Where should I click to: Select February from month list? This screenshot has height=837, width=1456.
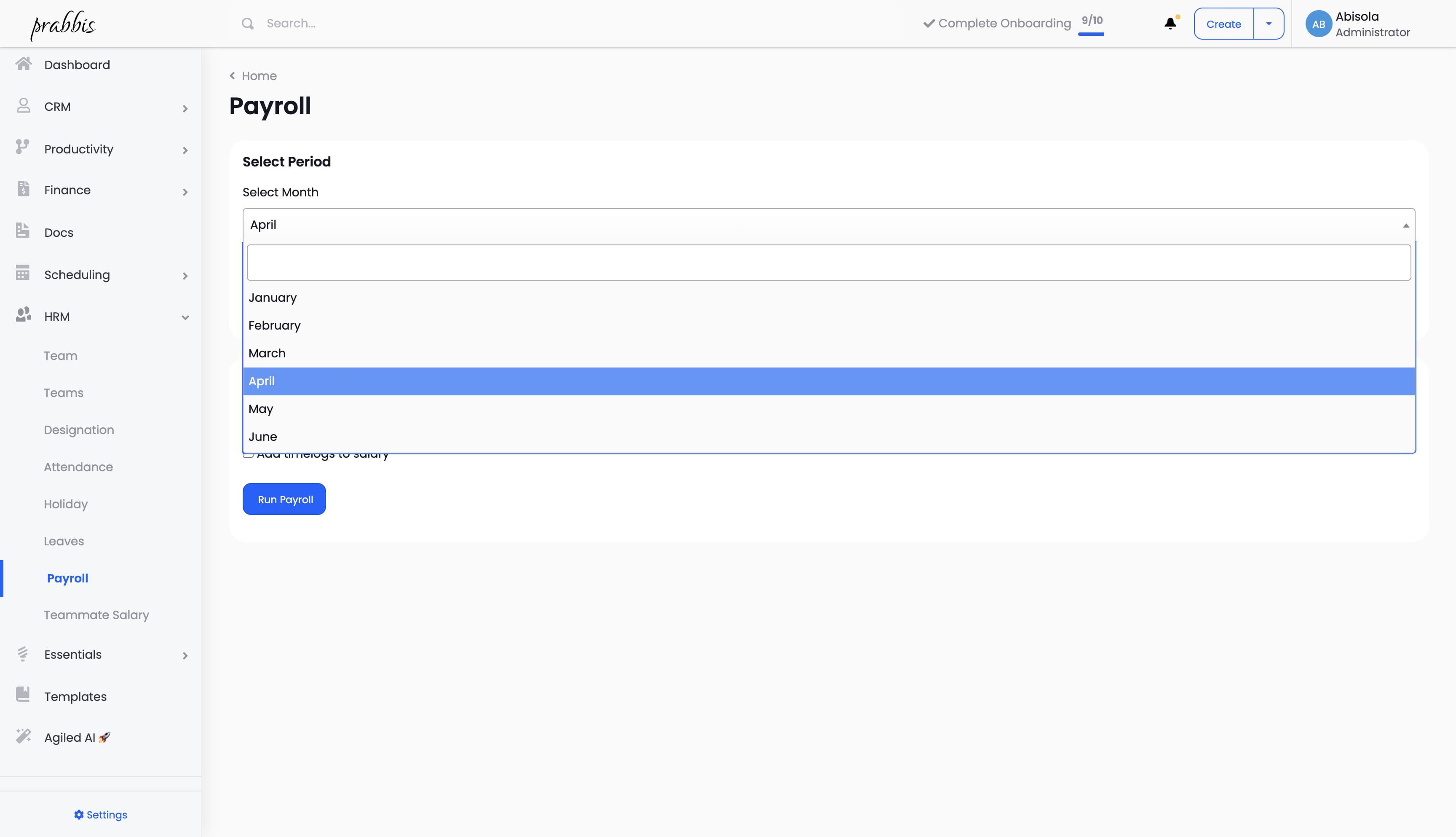829,325
